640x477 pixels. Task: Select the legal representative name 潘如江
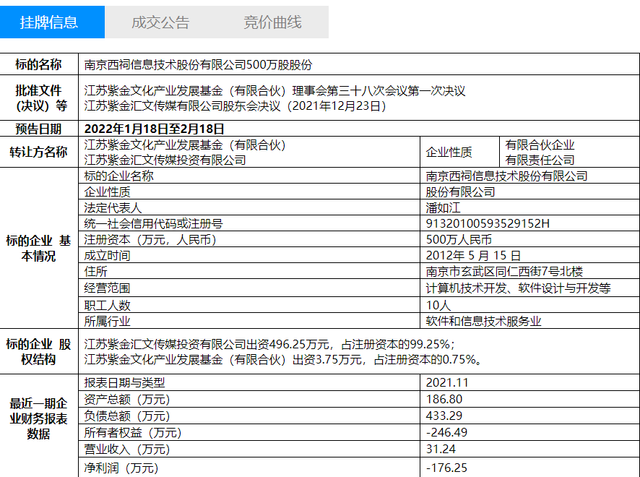click(x=443, y=208)
